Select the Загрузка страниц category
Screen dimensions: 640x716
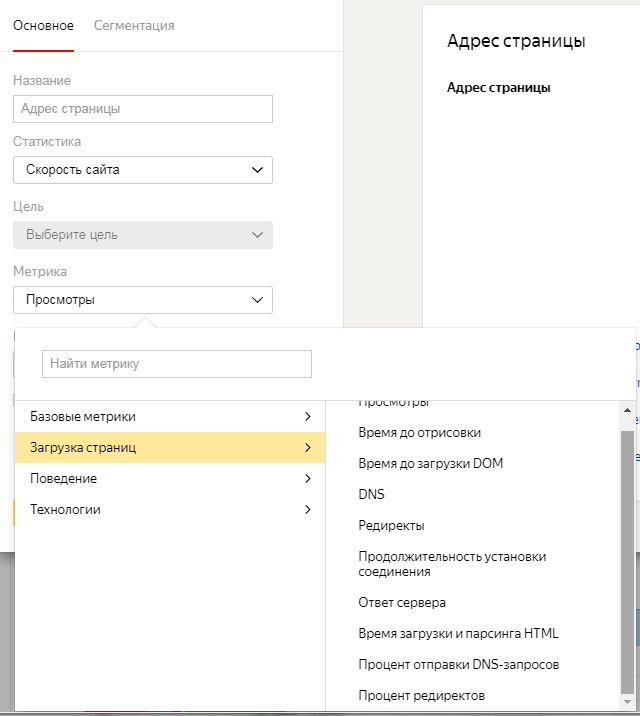coord(170,447)
